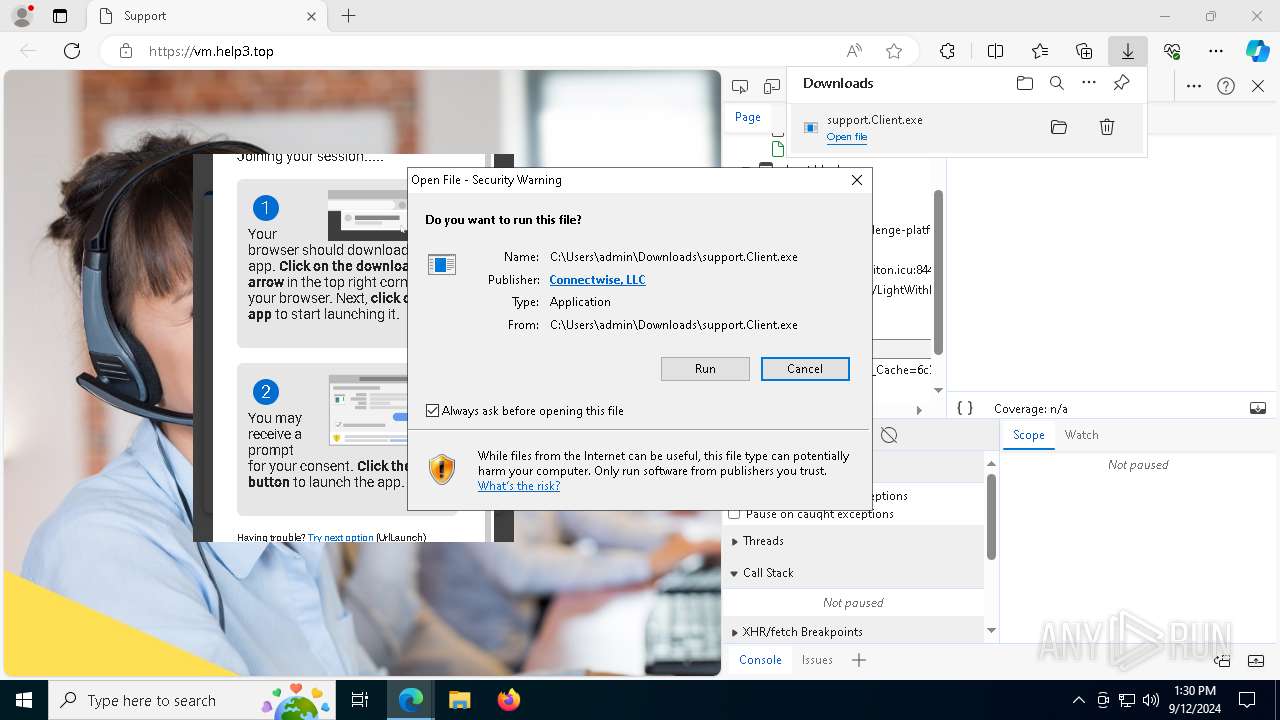Open Edge Settings and more menu

[x=1216, y=51]
